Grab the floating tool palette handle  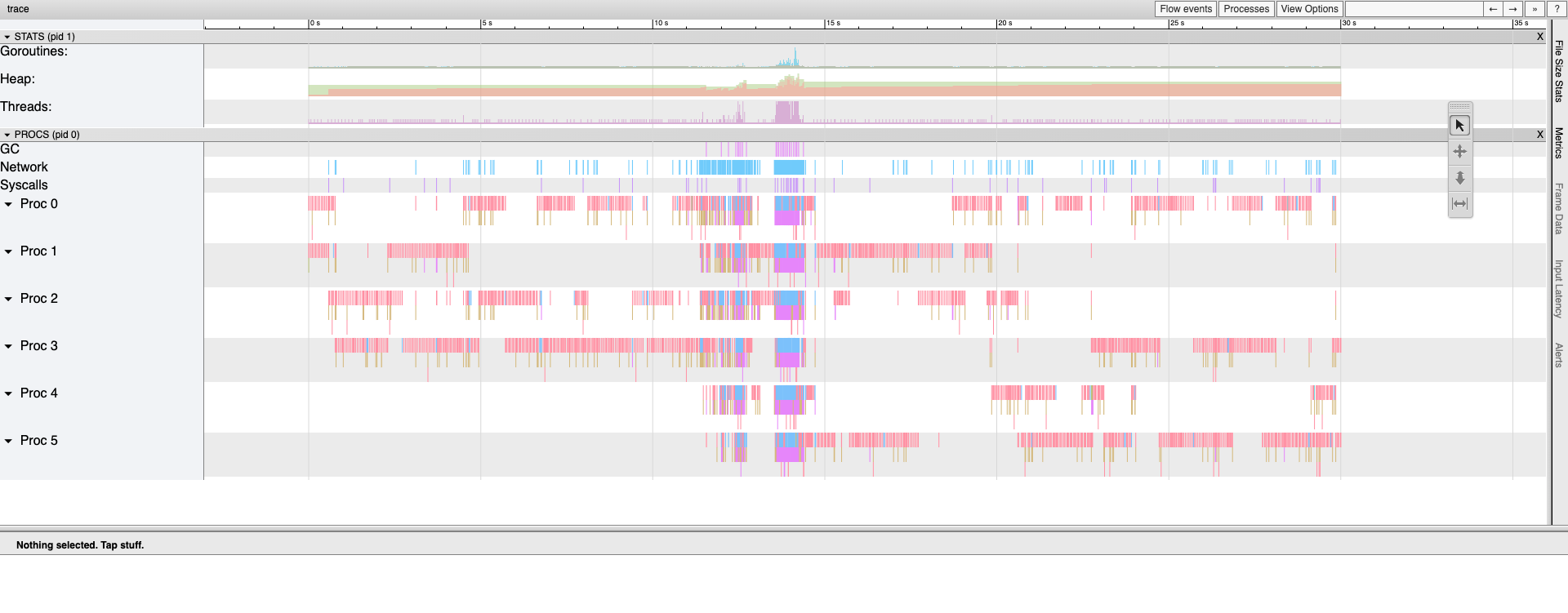coord(1459,107)
